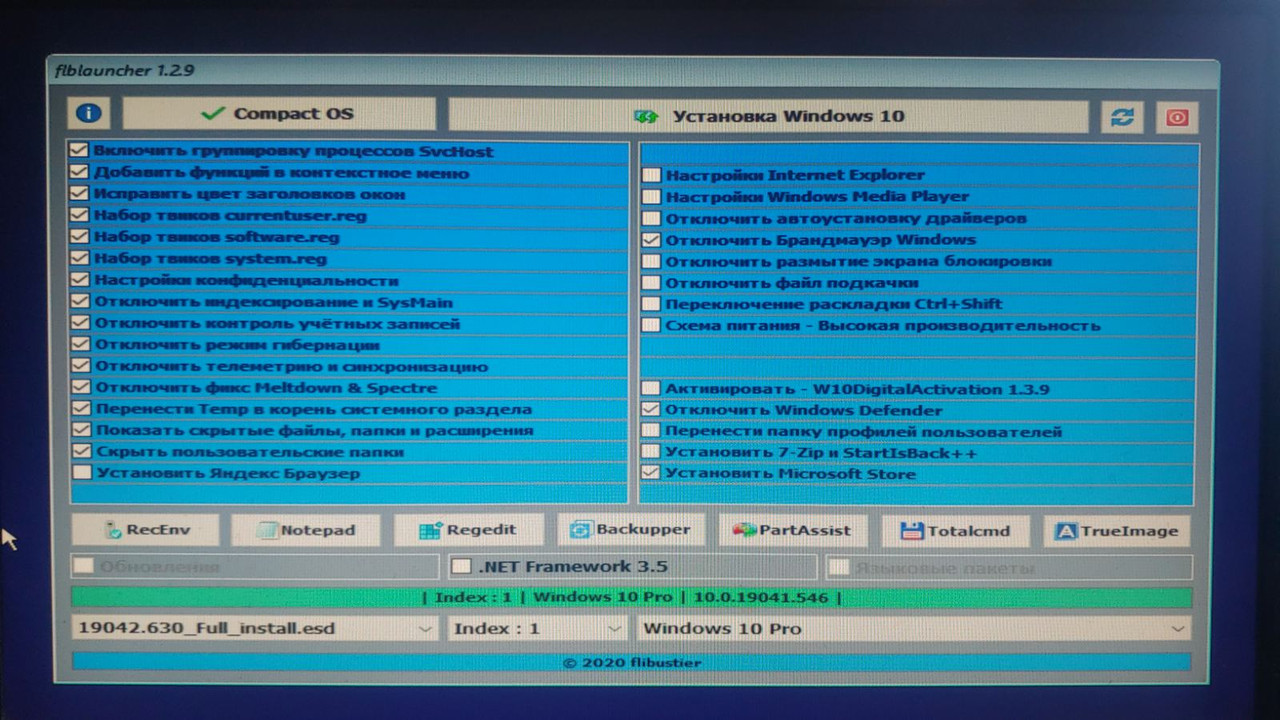
Task: Toggle Отключить режим гибернации checkbox
Action: (x=79, y=344)
